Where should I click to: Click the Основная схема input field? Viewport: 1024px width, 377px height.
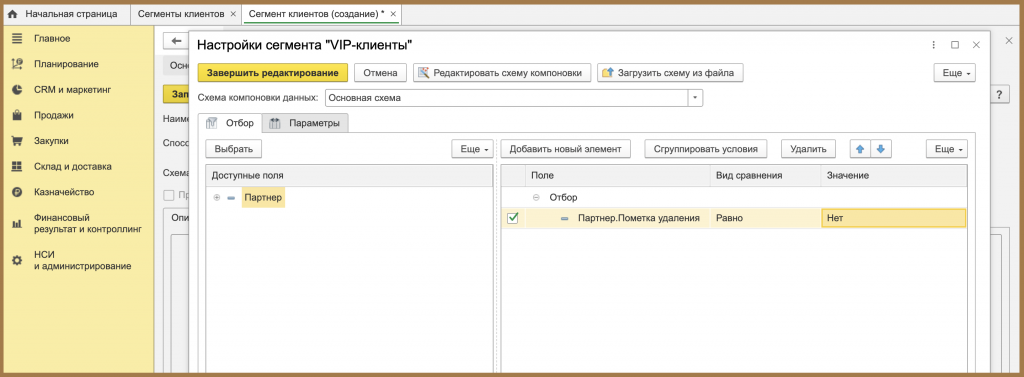pyautogui.click(x=506, y=98)
